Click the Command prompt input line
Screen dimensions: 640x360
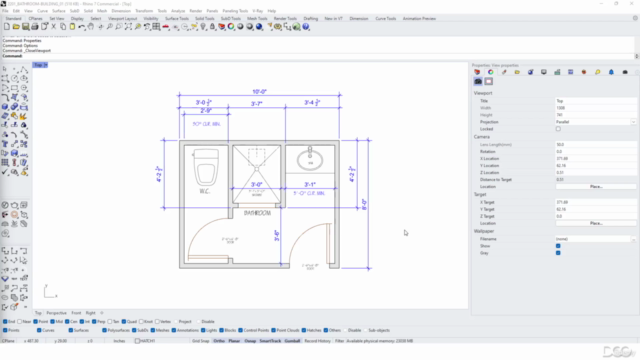[x=318, y=56]
